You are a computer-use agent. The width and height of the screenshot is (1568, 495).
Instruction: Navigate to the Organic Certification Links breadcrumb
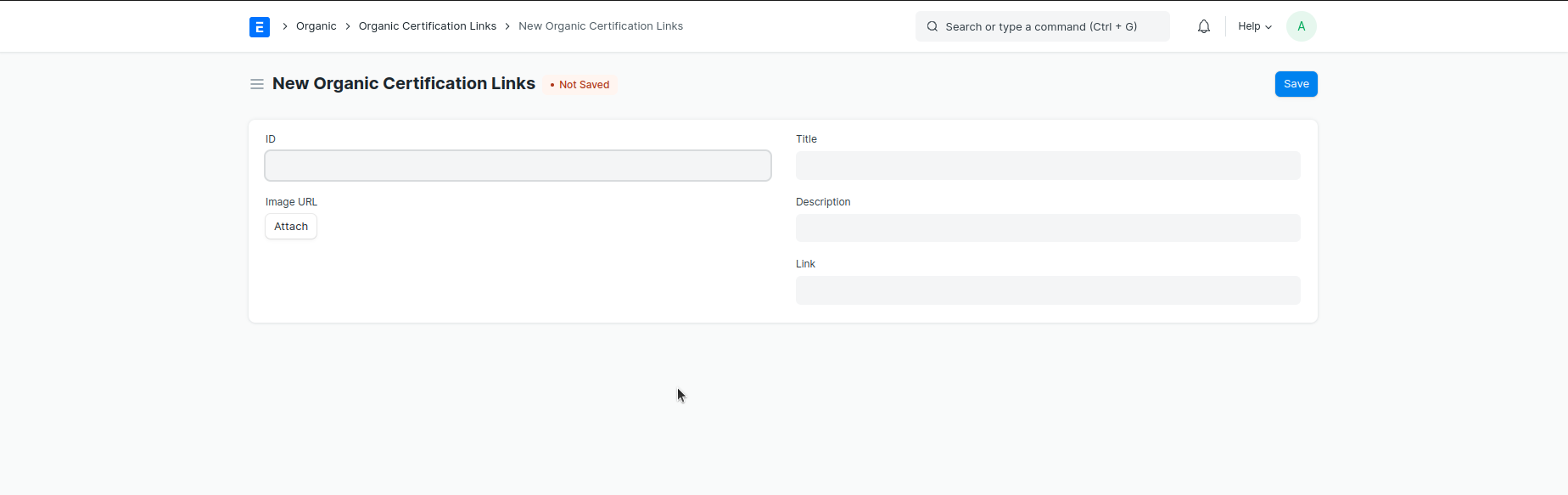(x=427, y=26)
